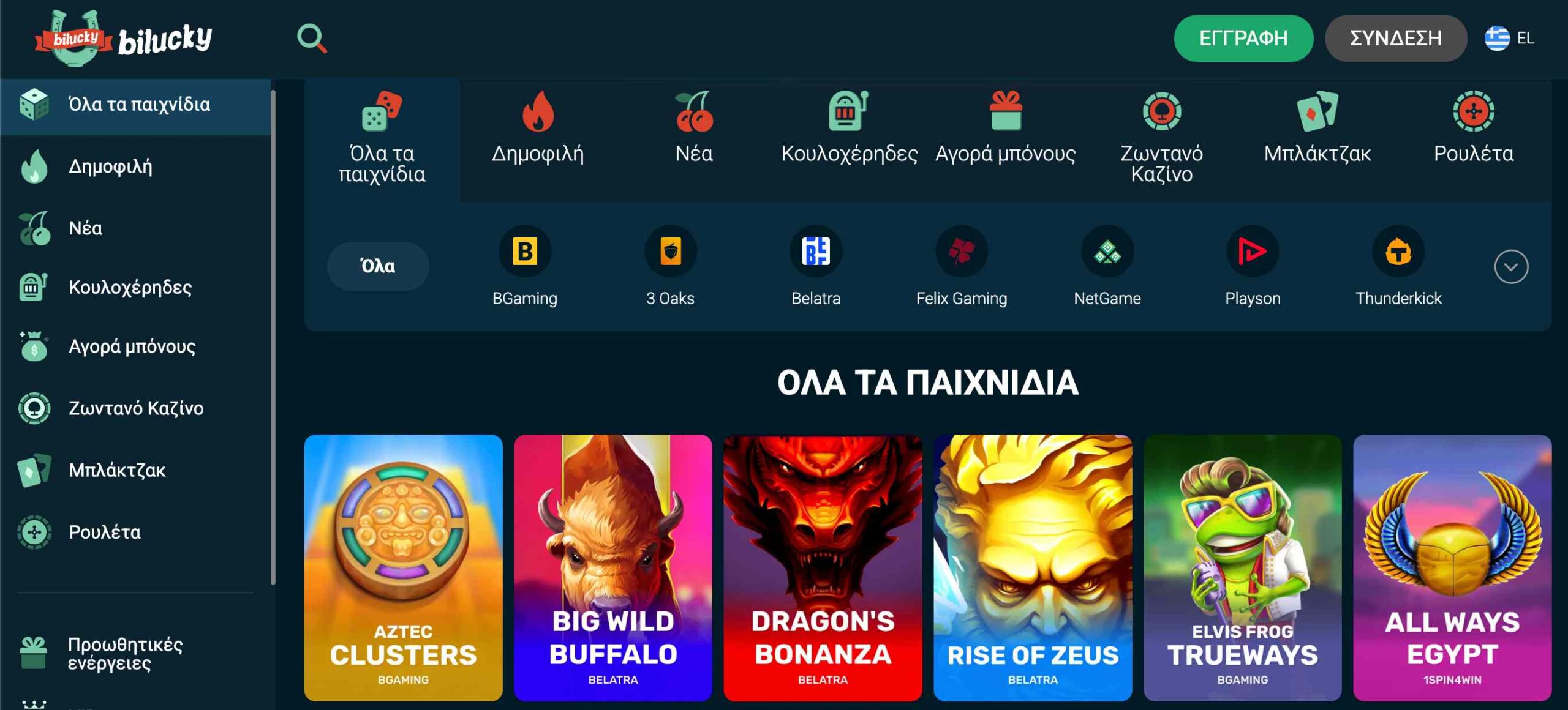Choose the Belatra provider icon

pyautogui.click(x=816, y=251)
